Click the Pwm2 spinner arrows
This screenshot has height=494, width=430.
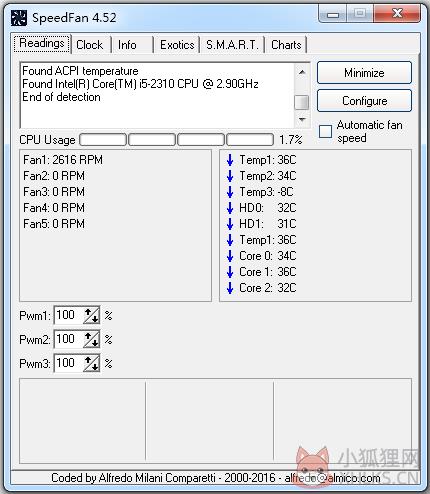point(91,339)
